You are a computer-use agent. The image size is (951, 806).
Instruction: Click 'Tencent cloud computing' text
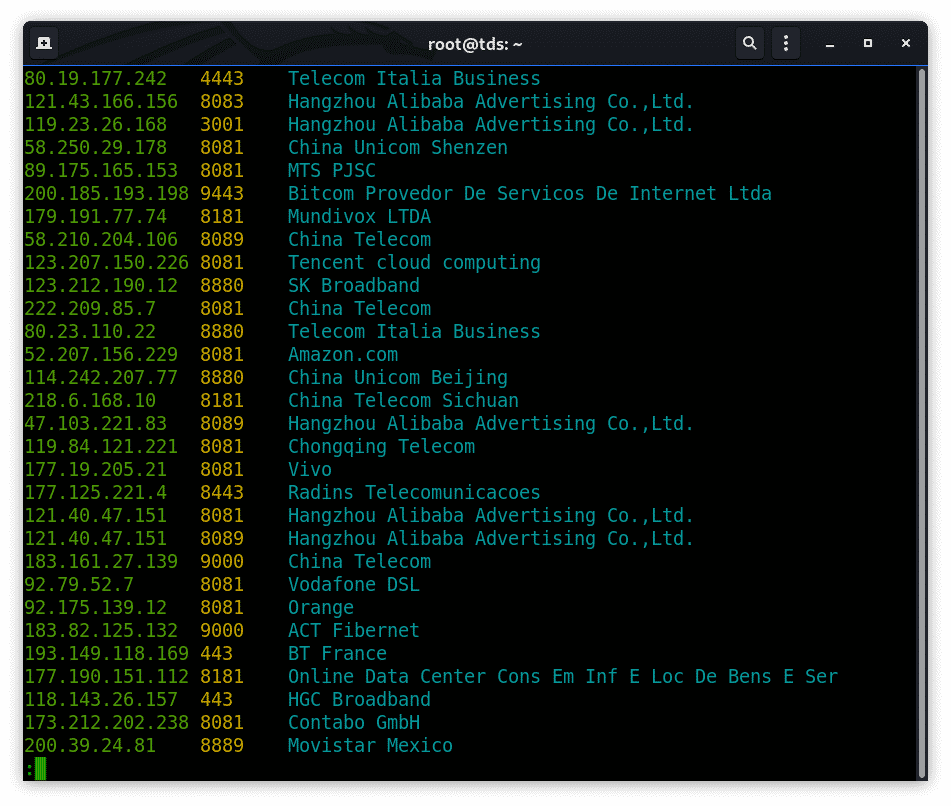(414, 263)
